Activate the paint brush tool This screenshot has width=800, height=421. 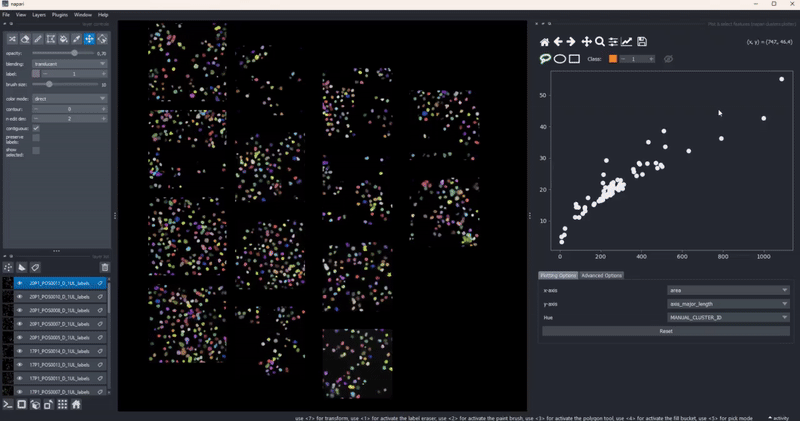coord(38,39)
